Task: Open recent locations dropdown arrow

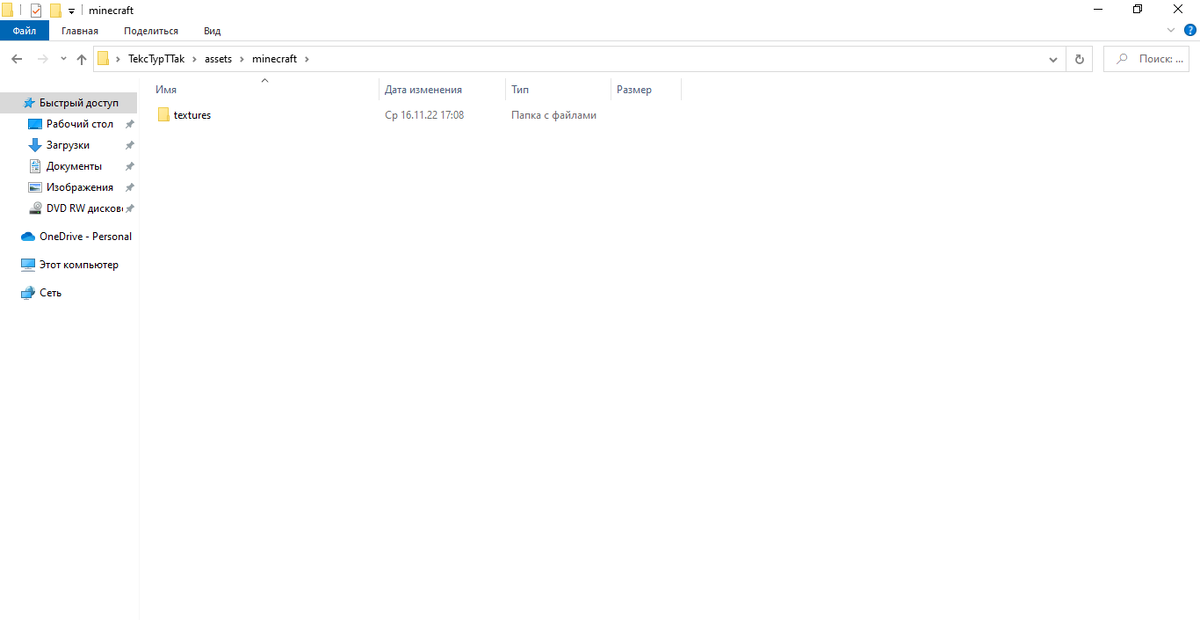Action: click(64, 59)
